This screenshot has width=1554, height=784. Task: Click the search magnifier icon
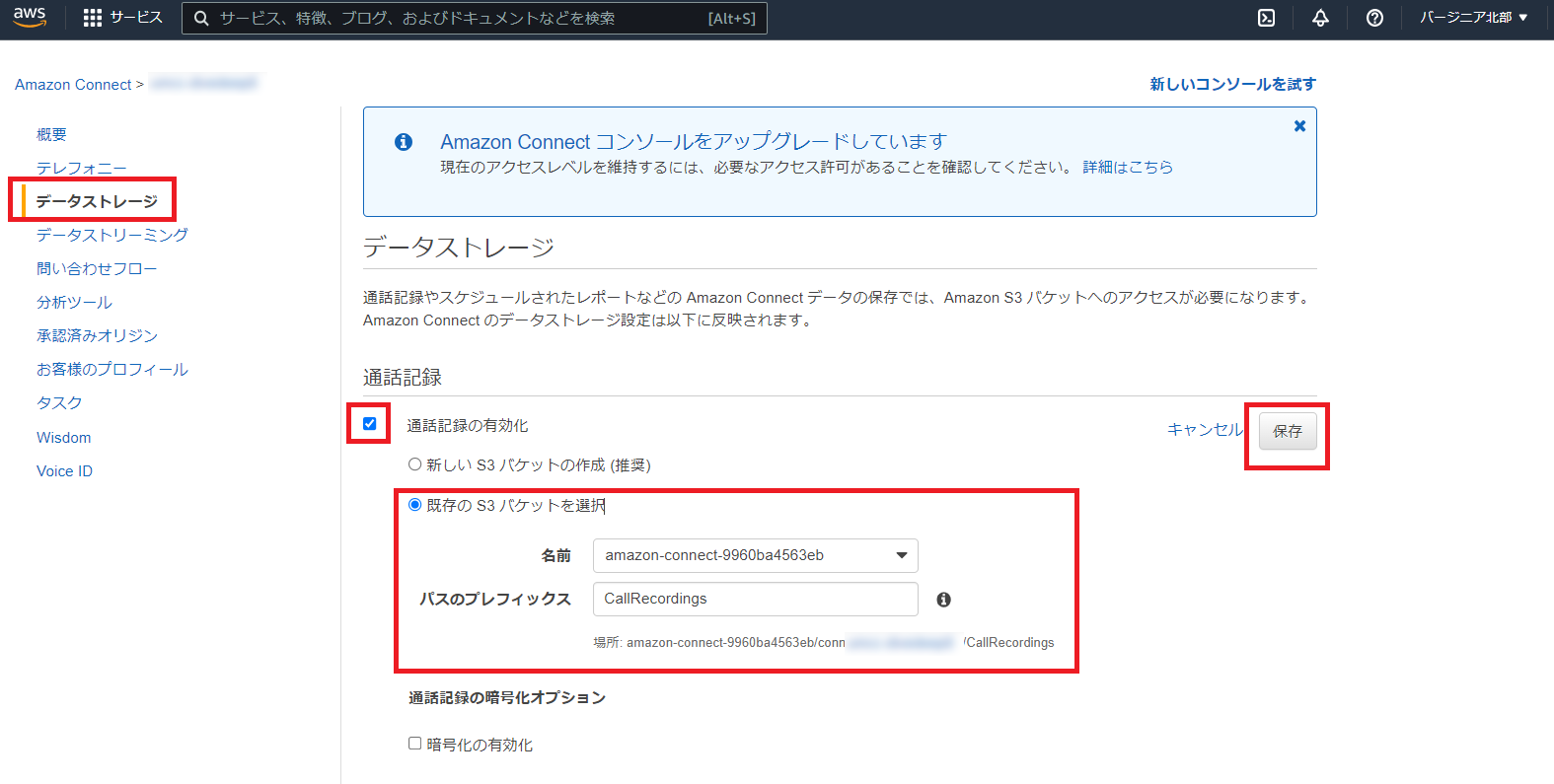(x=201, y=18)
